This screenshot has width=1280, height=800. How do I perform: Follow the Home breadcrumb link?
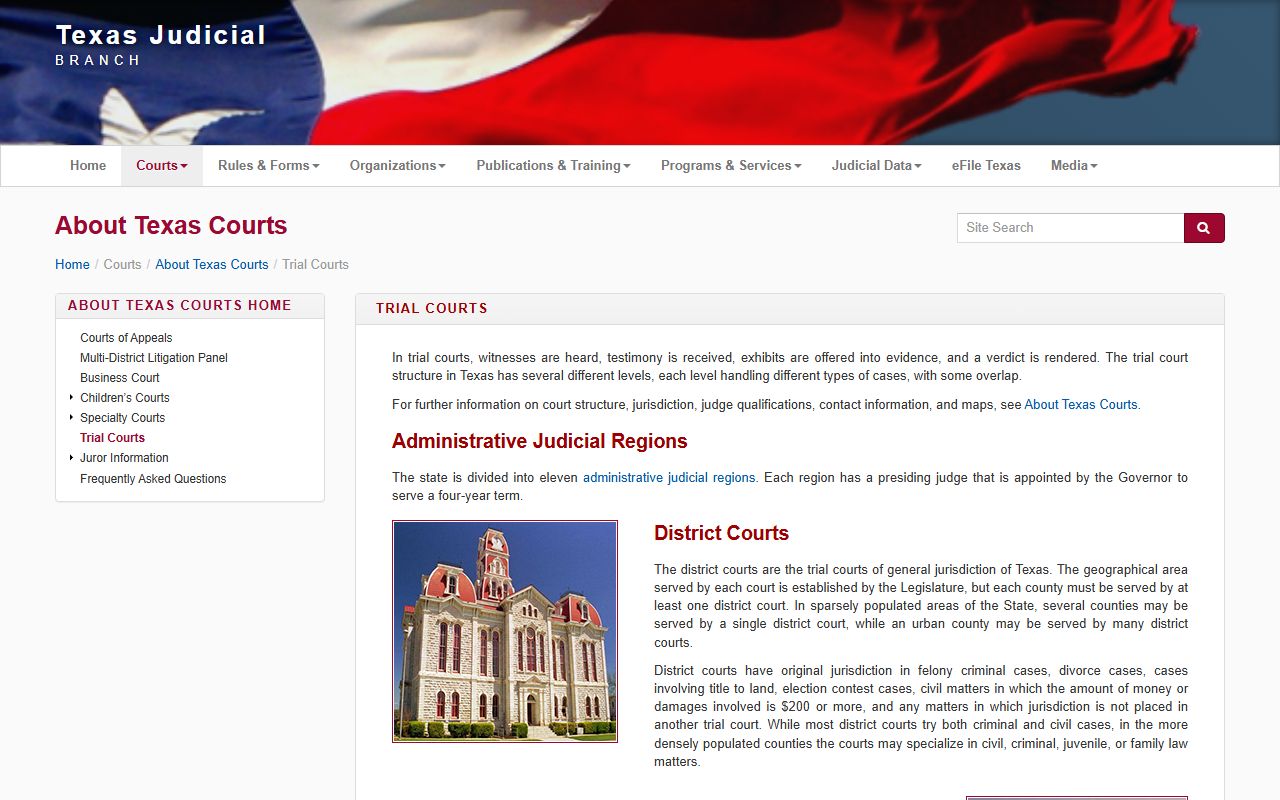[x=72, y=265]
